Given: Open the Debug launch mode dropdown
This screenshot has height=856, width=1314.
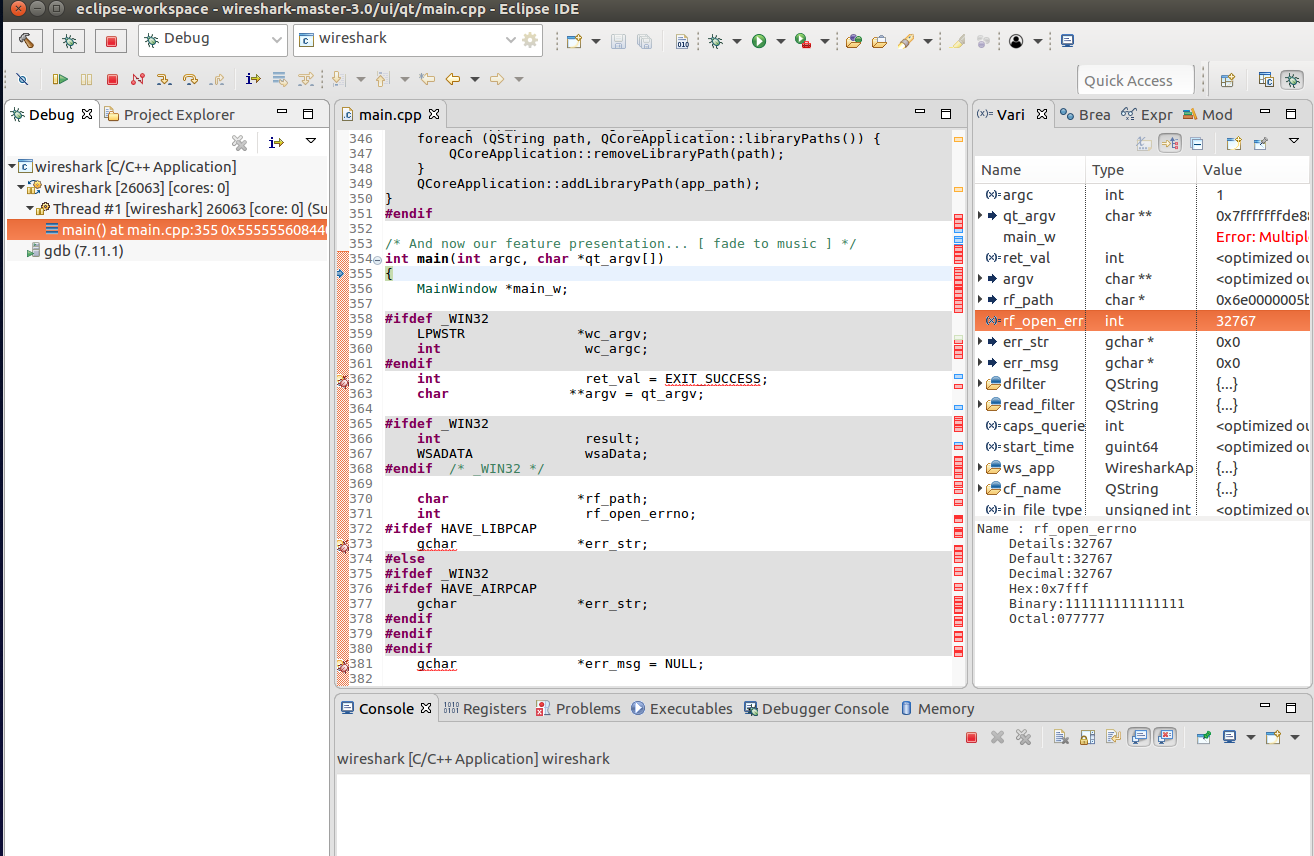Looking at the screenshot, I should click(277, 41).
